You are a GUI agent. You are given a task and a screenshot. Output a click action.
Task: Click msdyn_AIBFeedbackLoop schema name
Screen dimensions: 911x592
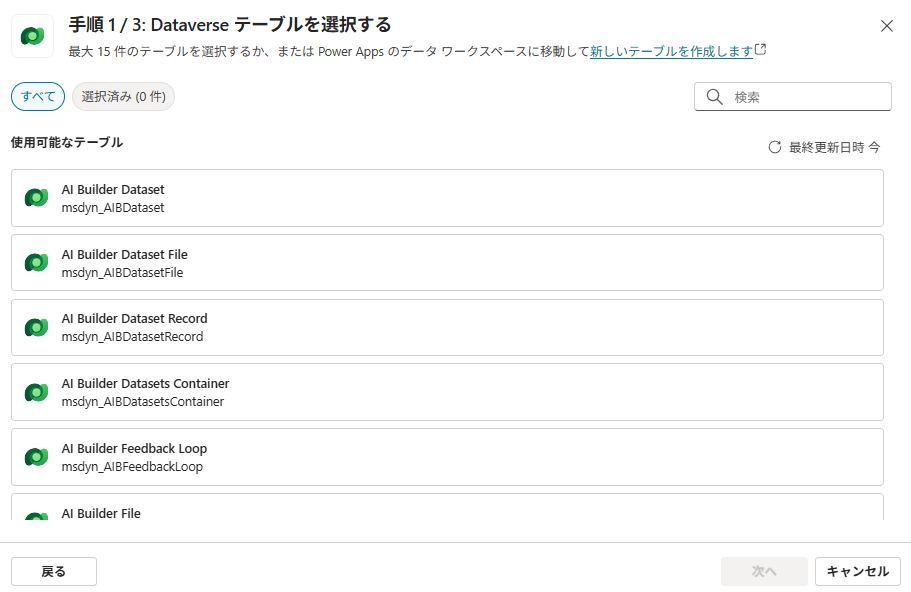(x=132, y=467)
